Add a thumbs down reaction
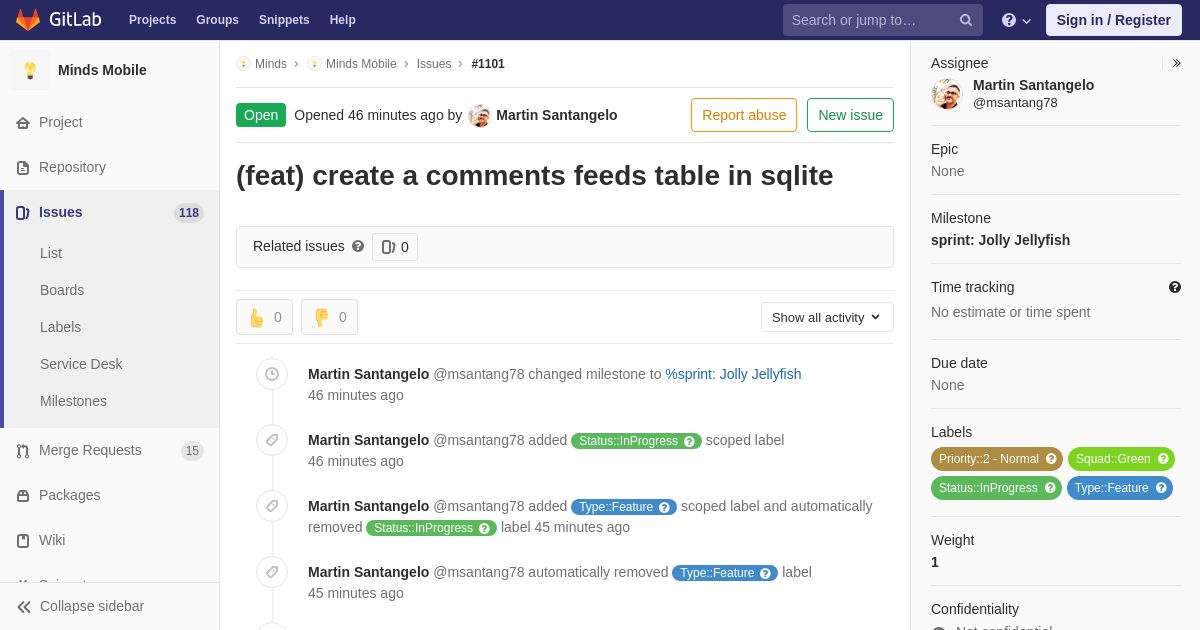 point(329,317)
